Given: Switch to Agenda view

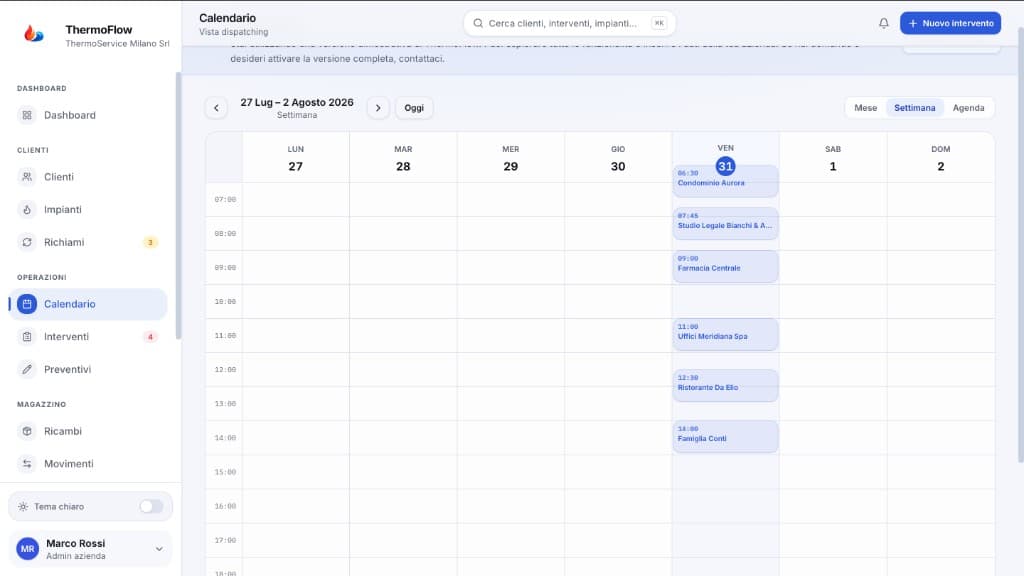Looking at the screenshot, I should point(968,108).
